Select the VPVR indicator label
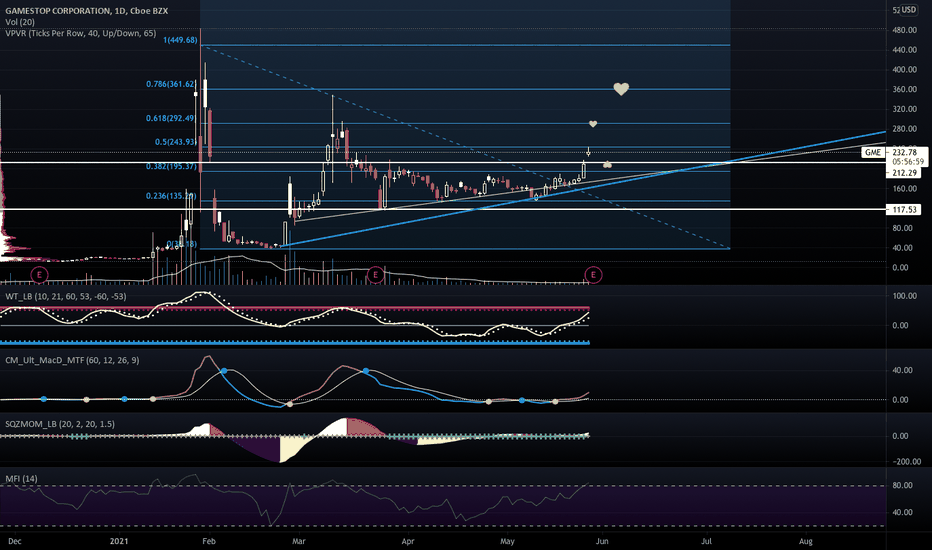The image size is (932, 550). tap(81, 33)
